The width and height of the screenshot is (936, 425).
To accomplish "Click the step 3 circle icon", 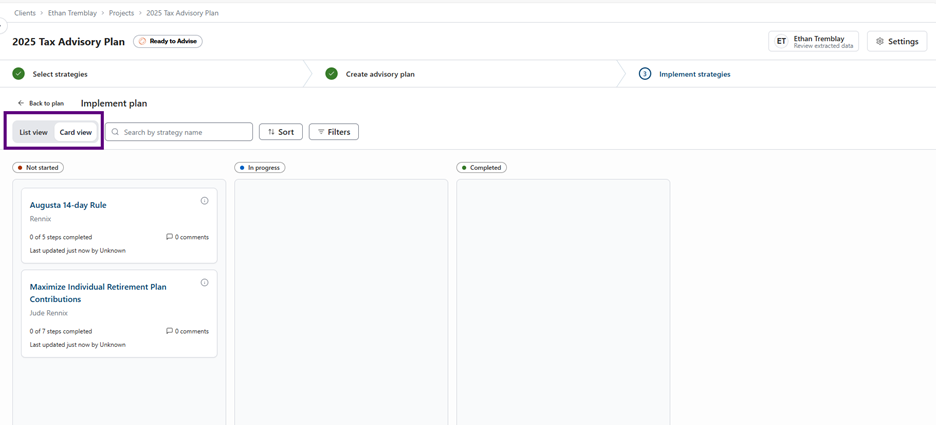I will pyautogui.click(x=644, y=74).
